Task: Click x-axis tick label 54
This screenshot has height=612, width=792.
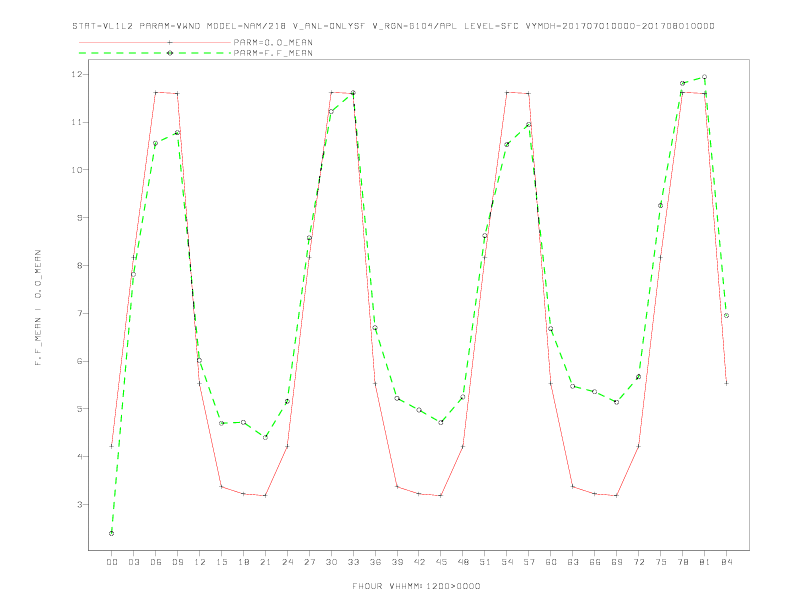Action: coord(507,562)
